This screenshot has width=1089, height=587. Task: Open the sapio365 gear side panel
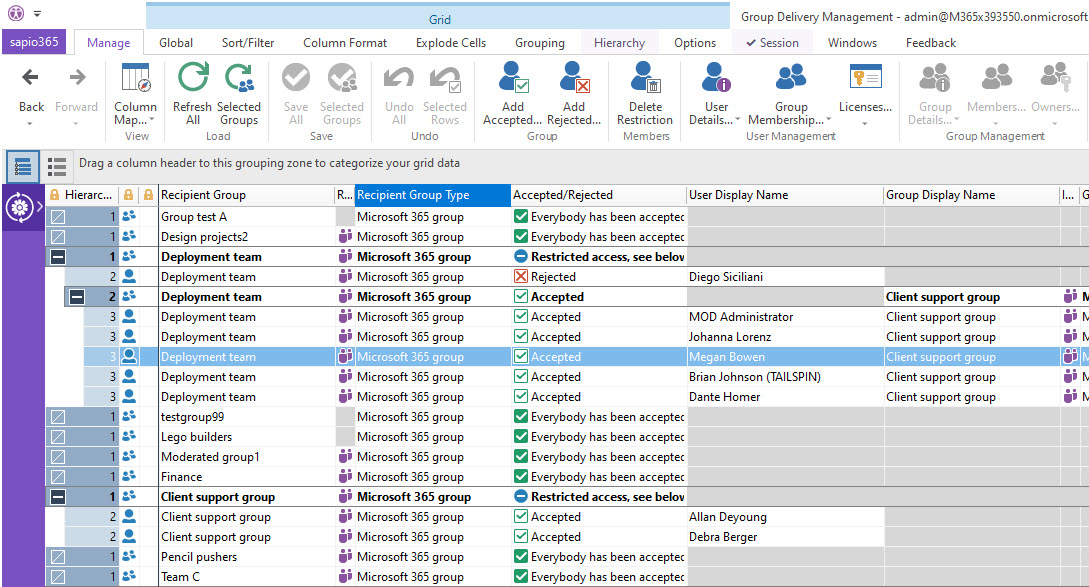tap(19, 207)
